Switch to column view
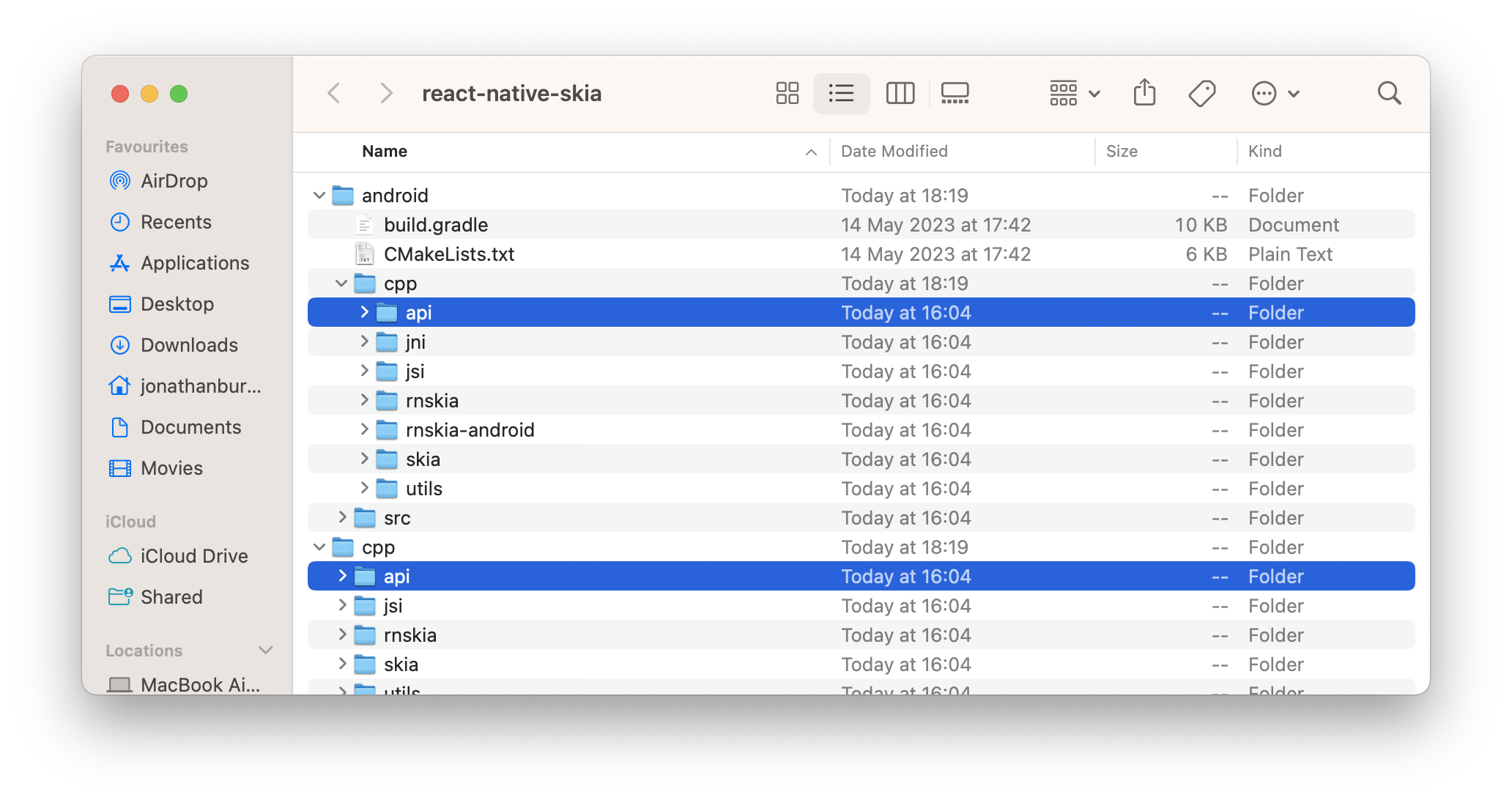1512x803 pixels. pyautogui.click(x=900, y=93)
